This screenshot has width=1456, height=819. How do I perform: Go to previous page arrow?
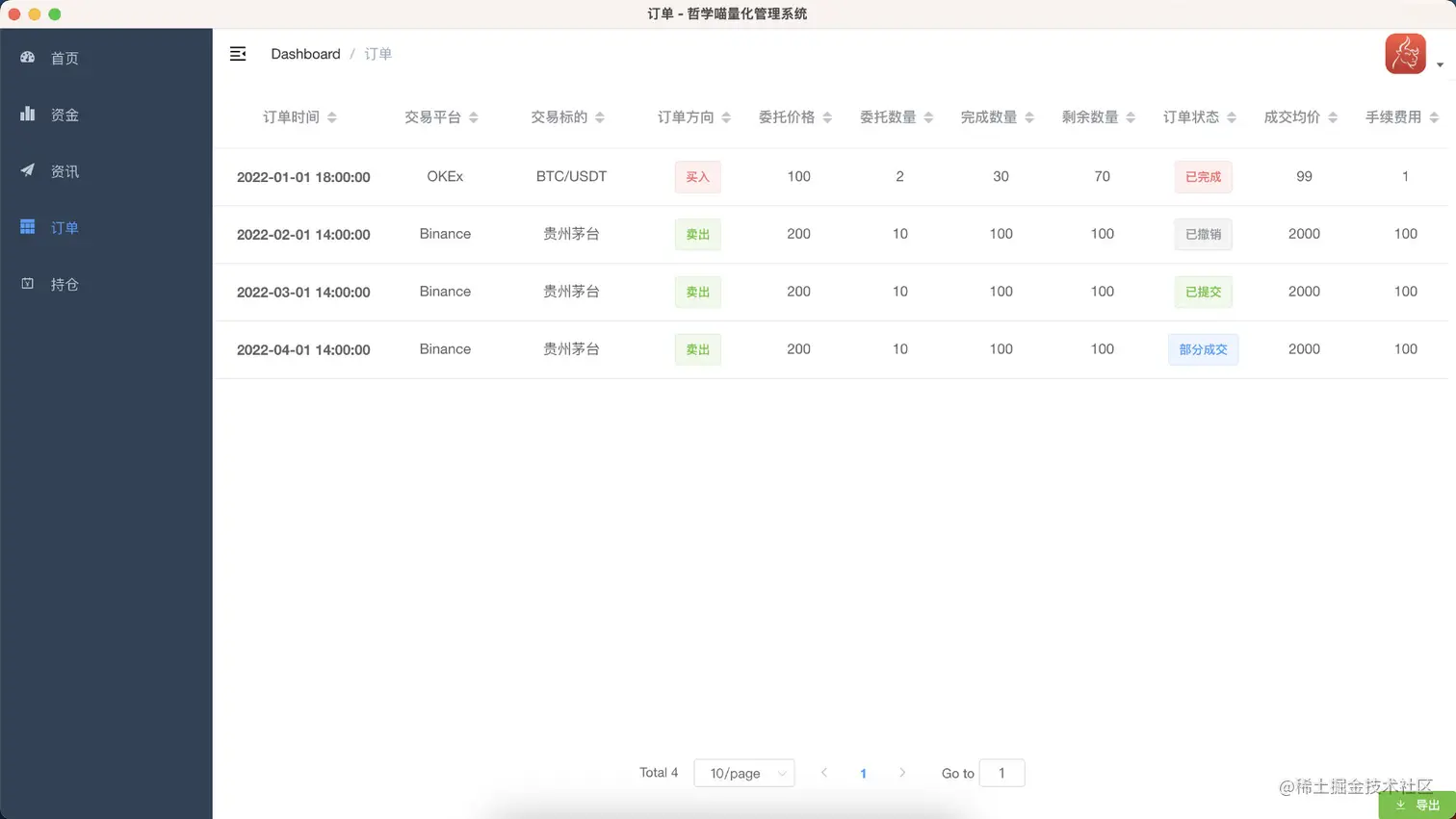coord(824,773)
